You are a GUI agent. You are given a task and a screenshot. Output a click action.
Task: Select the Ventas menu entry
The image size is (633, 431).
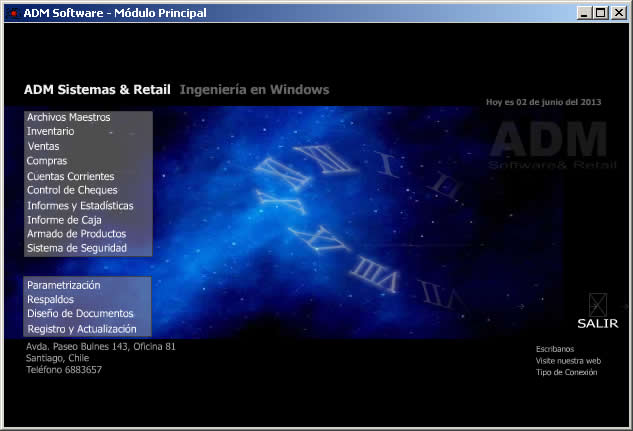[43, 146]
